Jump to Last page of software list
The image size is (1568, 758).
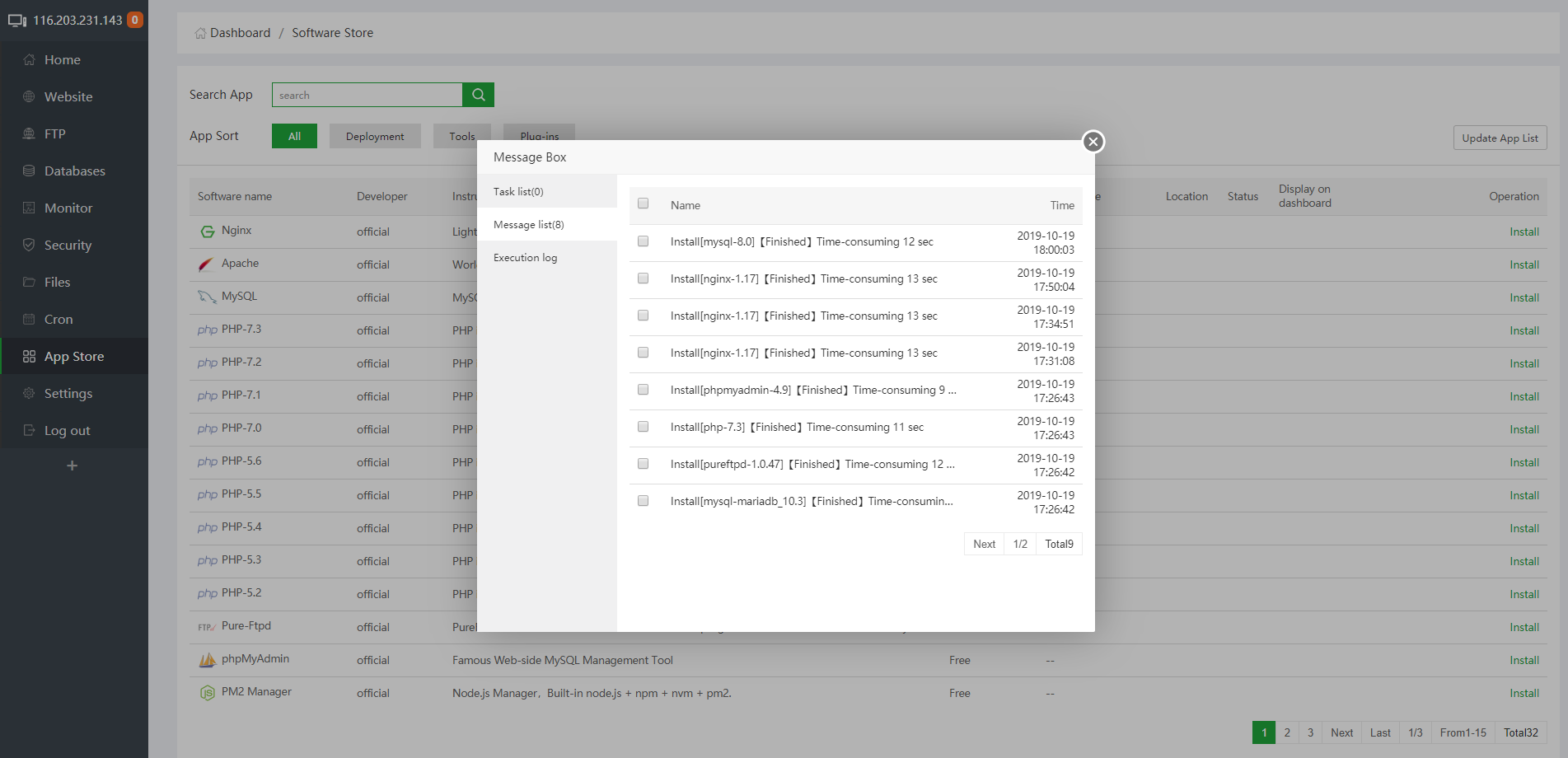click(x=1380, y=732)
